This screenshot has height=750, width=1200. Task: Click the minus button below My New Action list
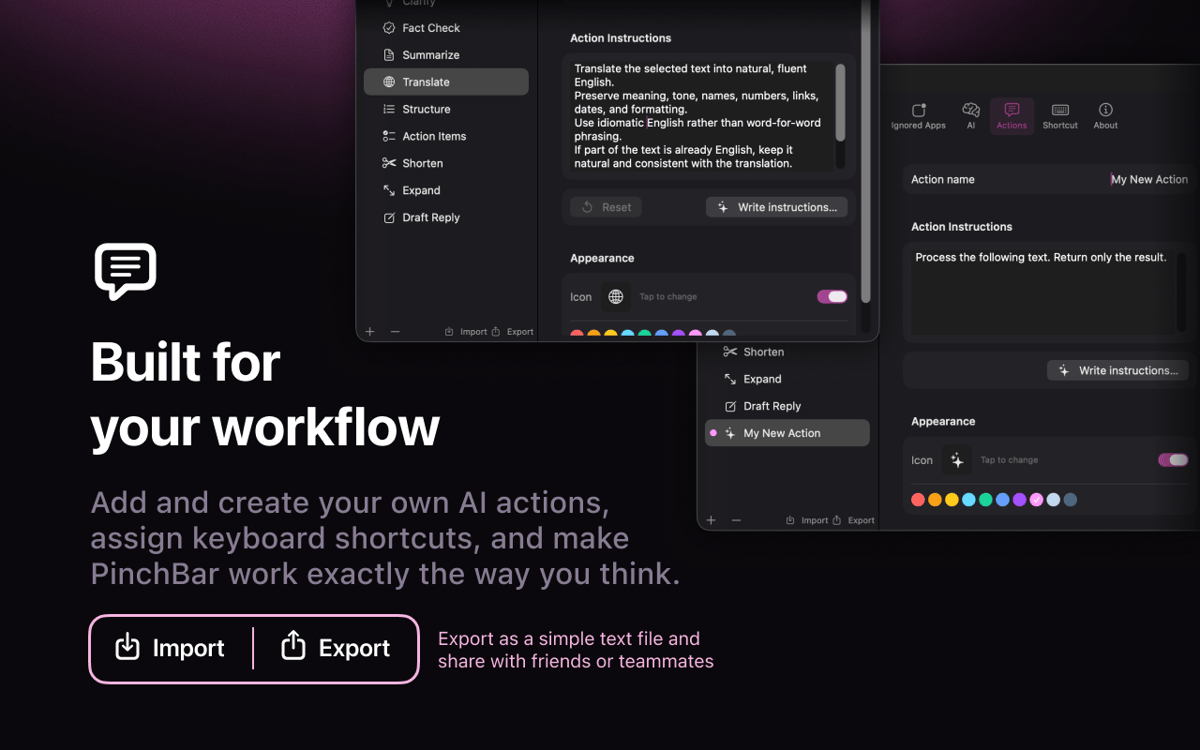pyautogui.click(x=736, y=520)
